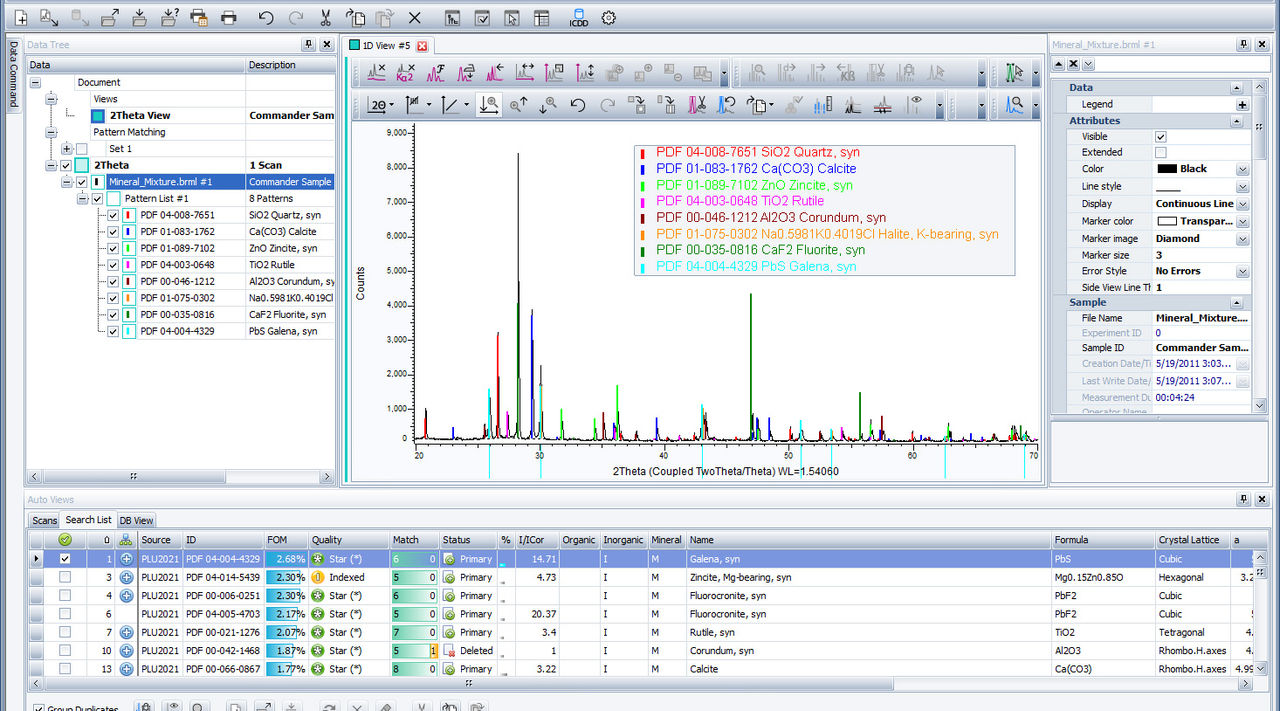Disable the Visible attribute checkbox

[1162, 136]
